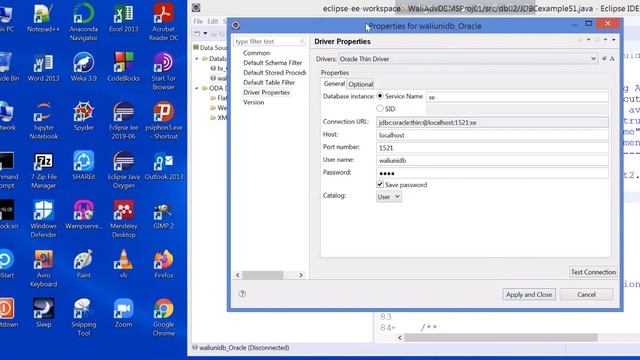Open the Catalog dropdown showing User

pyautogui.click(x=389, y=197)
